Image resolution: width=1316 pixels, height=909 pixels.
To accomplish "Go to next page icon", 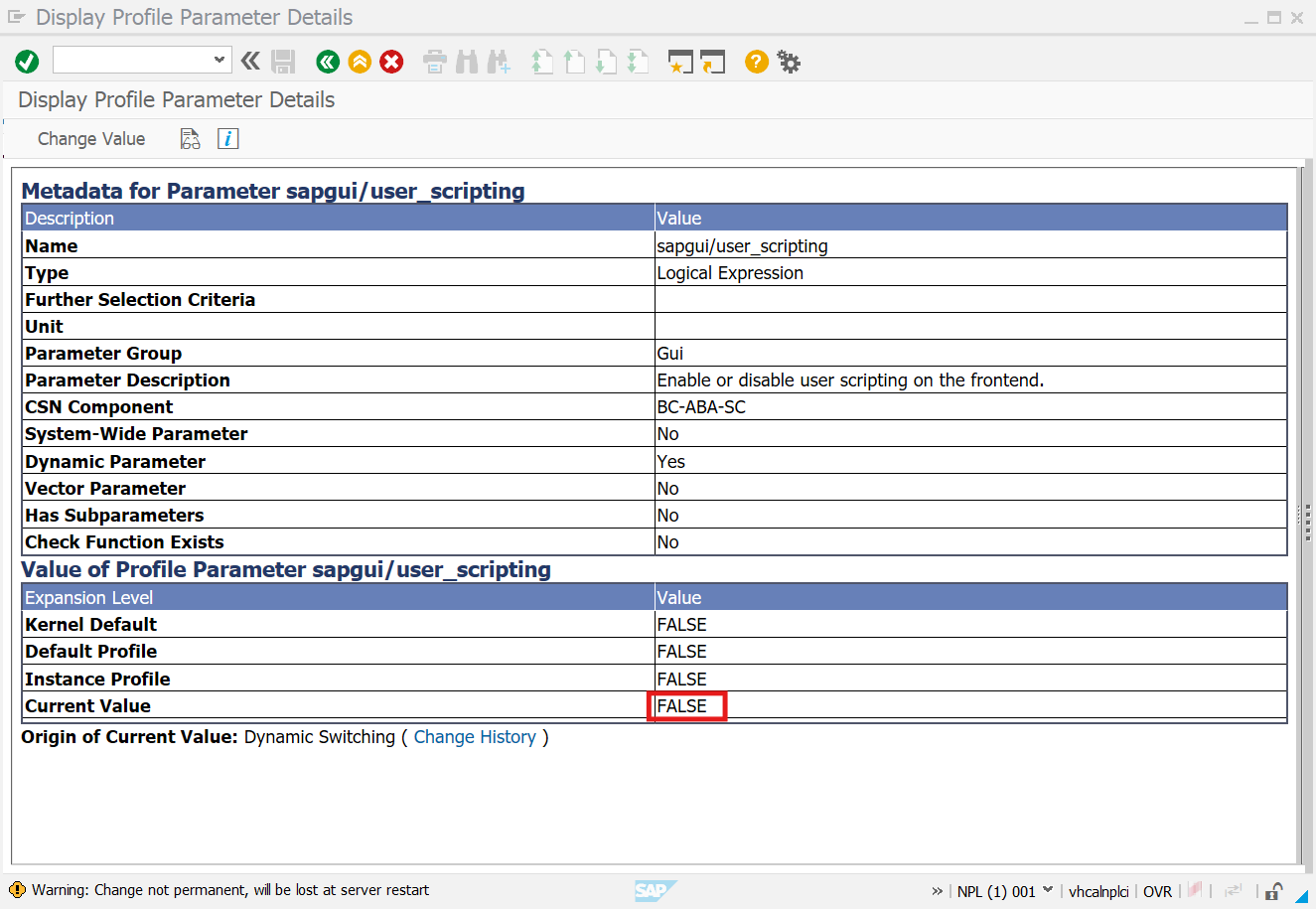I will click(x=606, y=62).
